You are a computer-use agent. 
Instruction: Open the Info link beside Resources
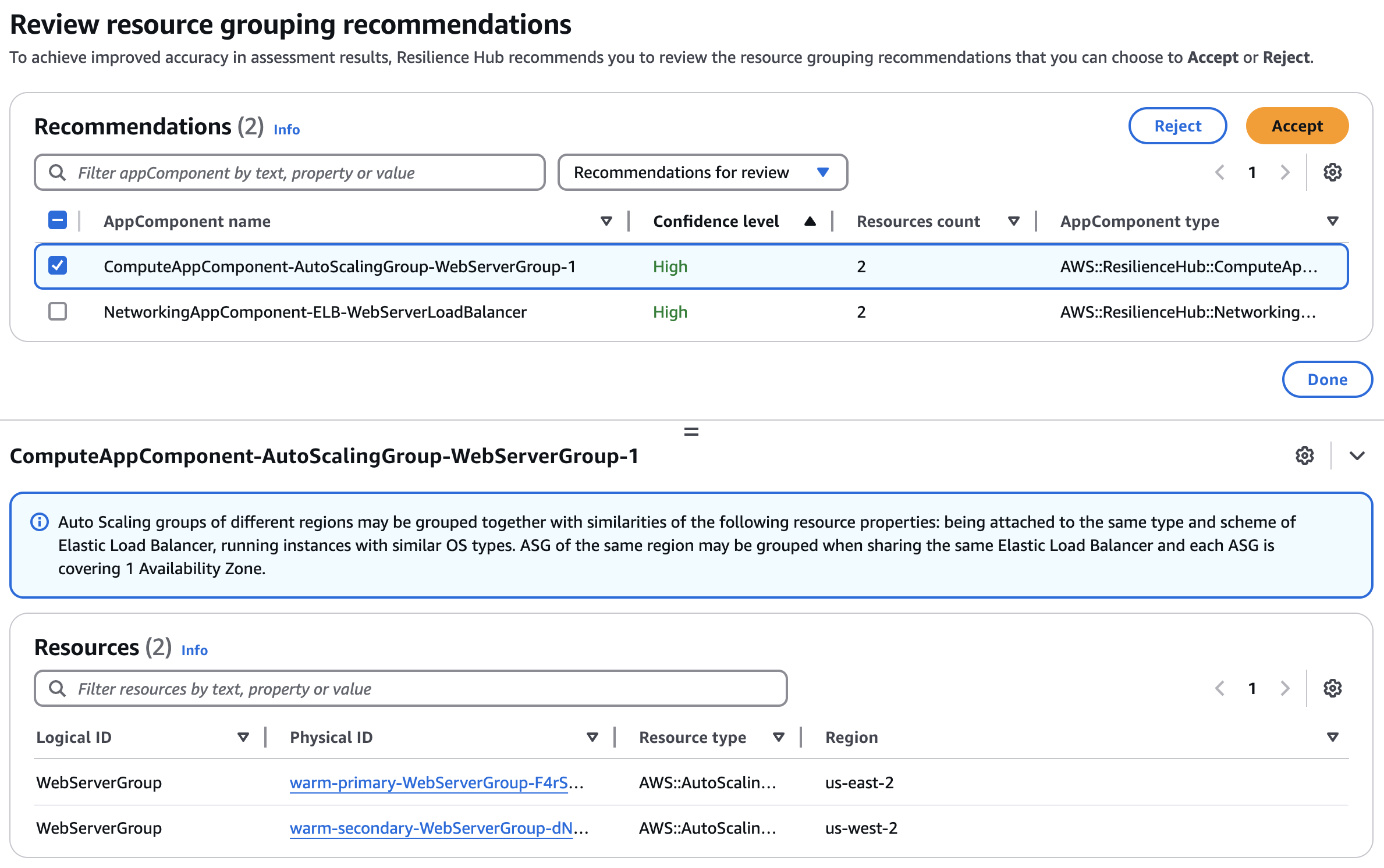coord(194,650)
